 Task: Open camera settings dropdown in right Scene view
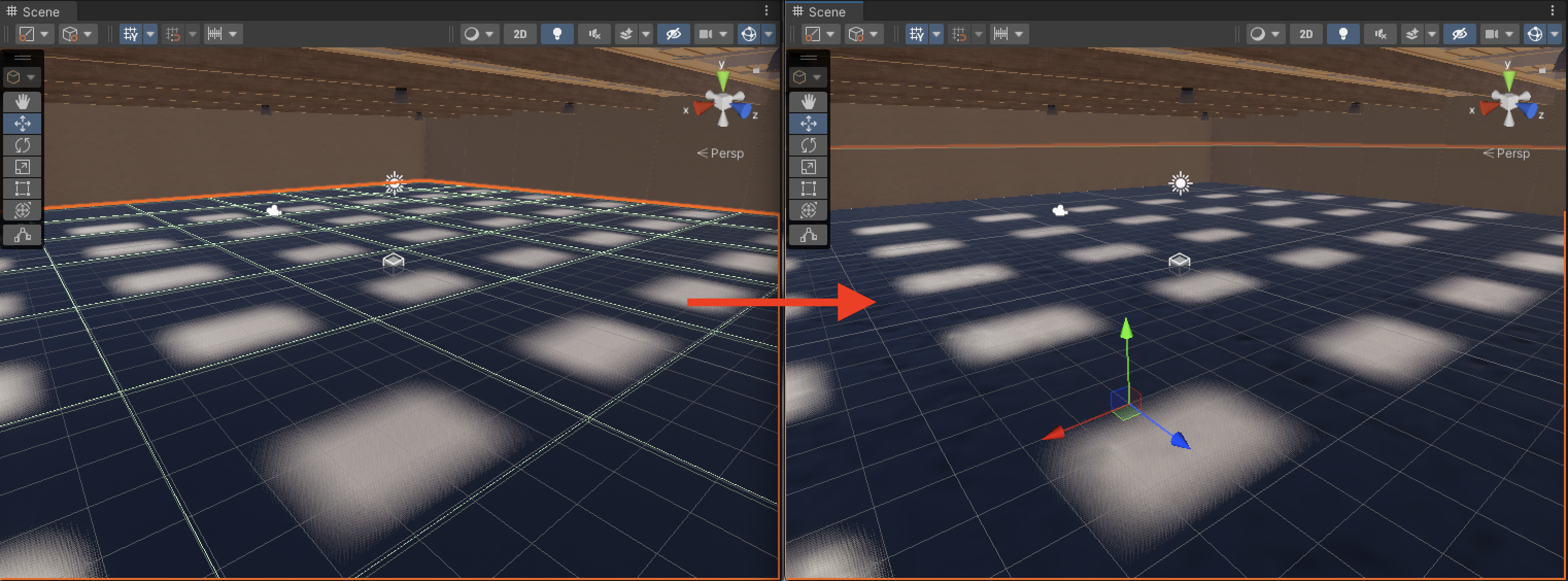point(1499,34)
